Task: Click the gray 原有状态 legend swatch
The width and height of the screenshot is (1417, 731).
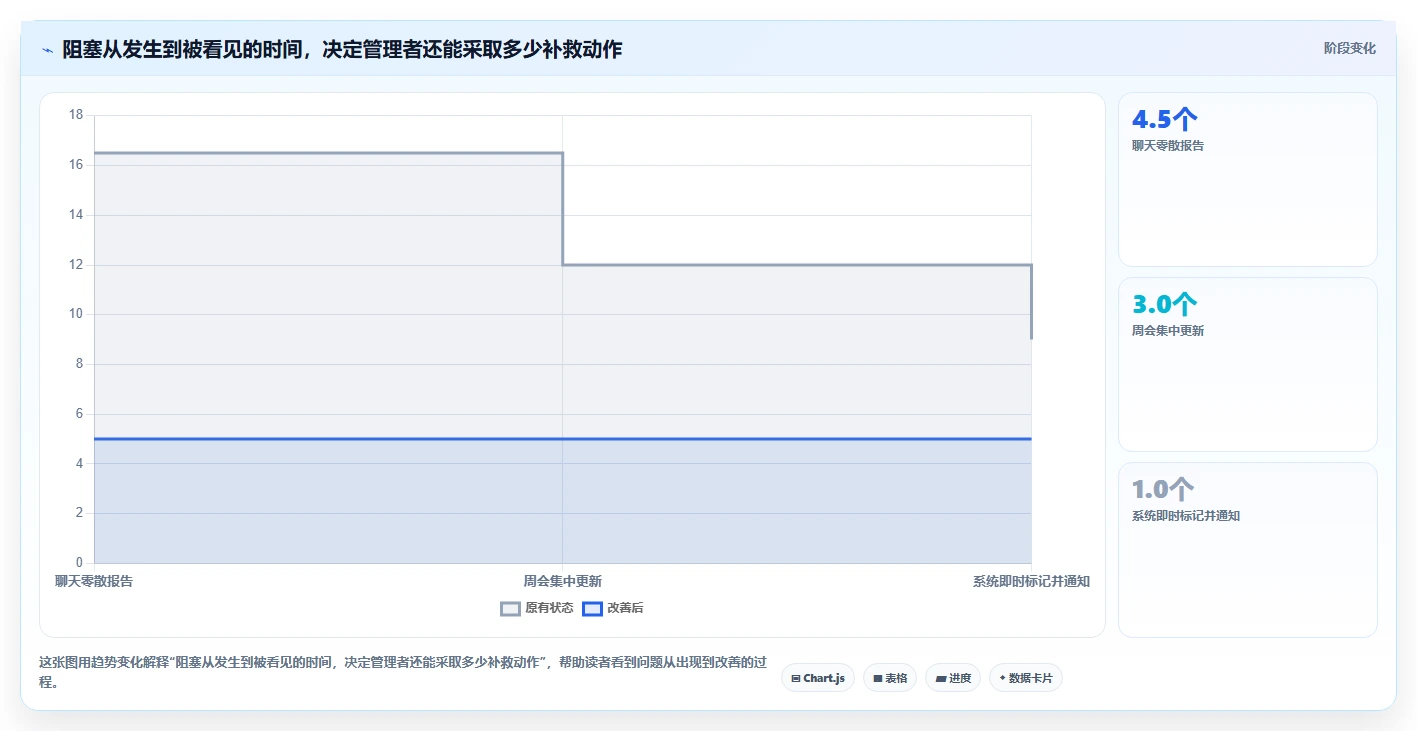Action: (510, 608)
